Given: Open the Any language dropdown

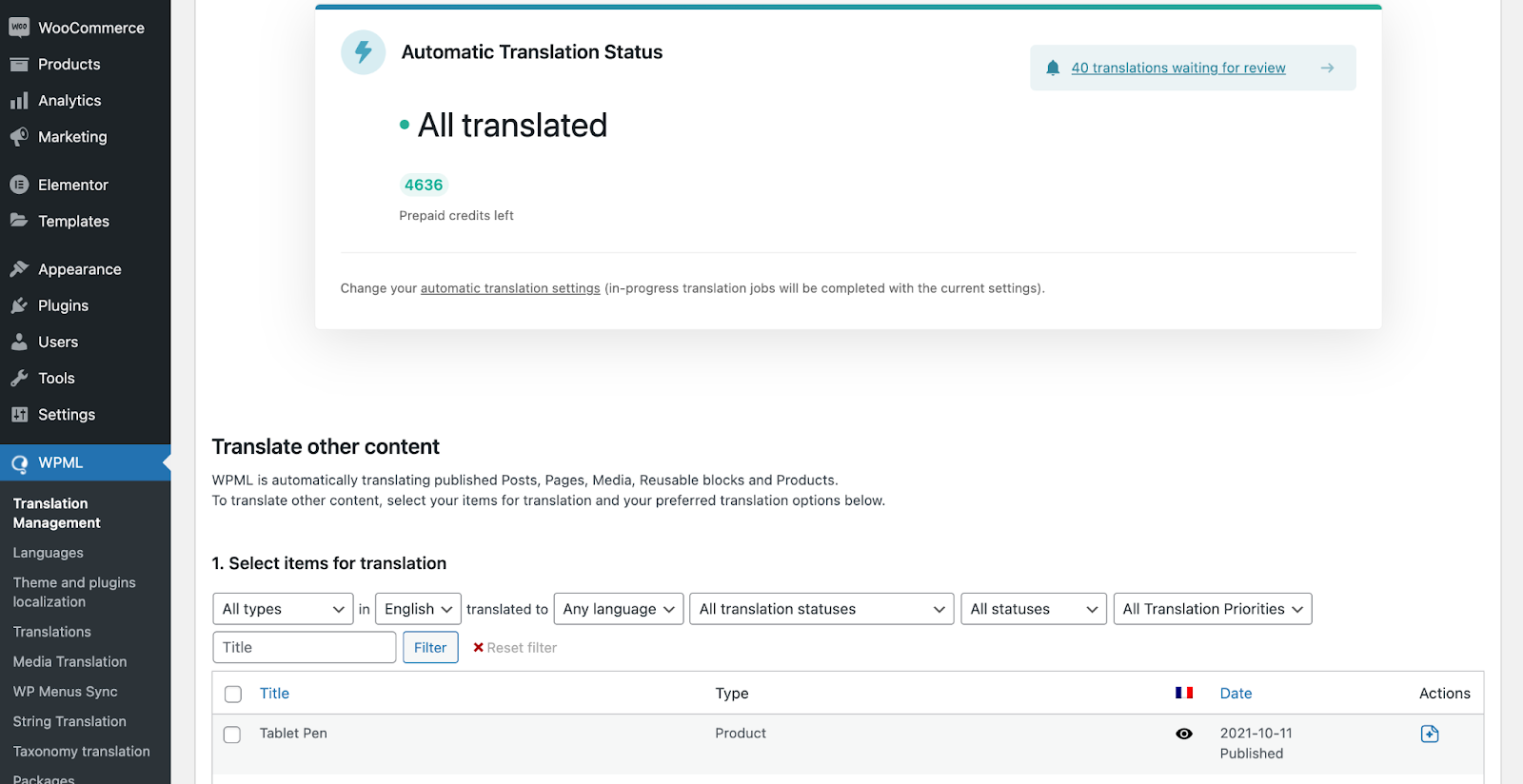Looking at the screenshot, I should click(x=619, y=609).
